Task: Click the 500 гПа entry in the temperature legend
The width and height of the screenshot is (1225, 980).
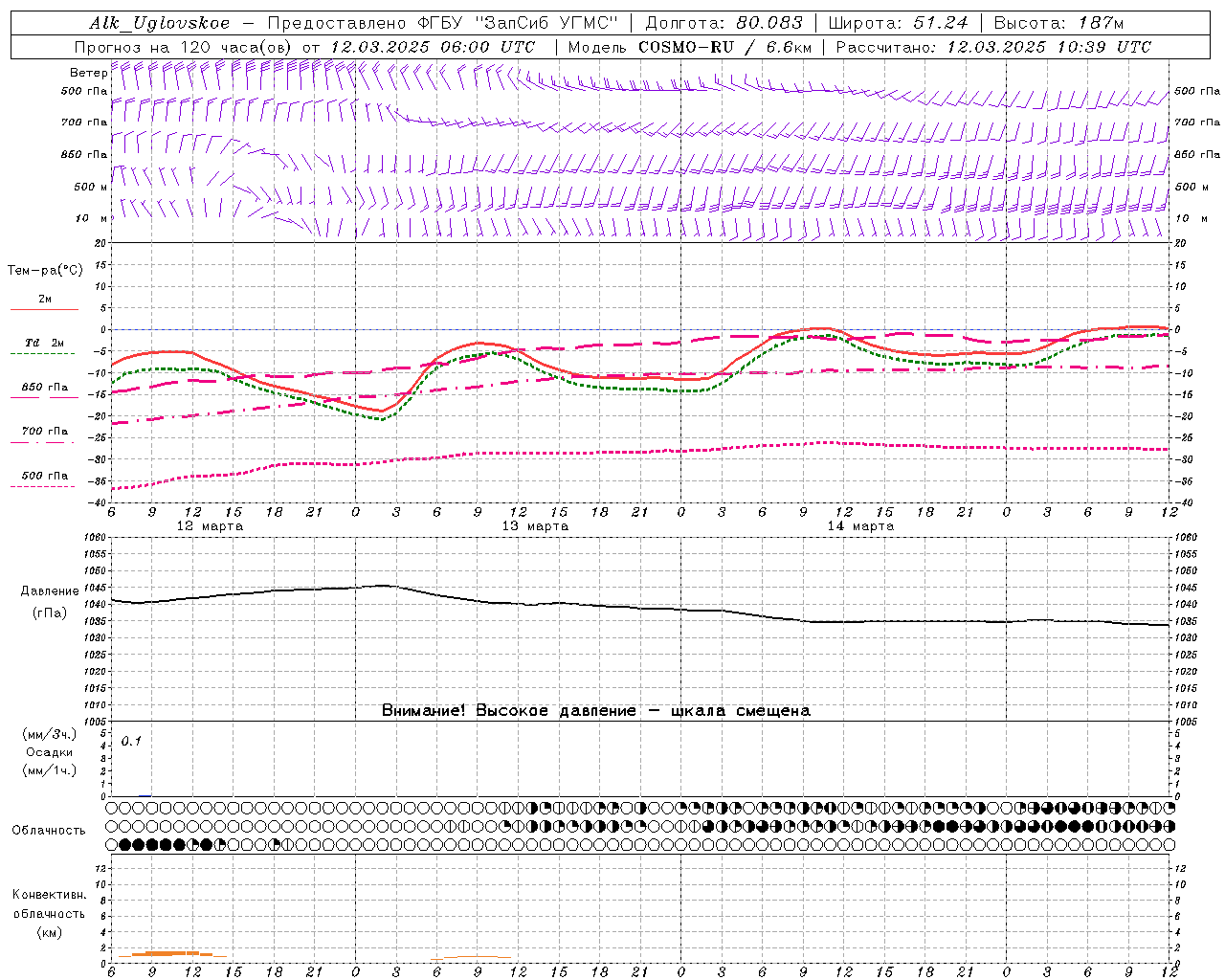Action: coord(45,476)
